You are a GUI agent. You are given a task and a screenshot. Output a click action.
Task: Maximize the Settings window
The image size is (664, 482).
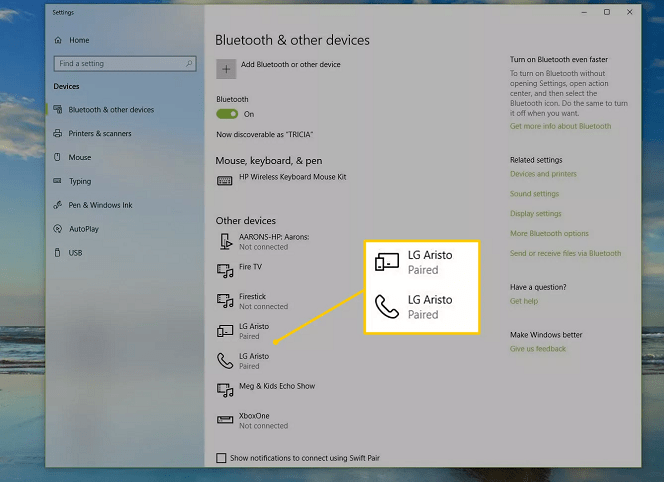coord(607,12)
